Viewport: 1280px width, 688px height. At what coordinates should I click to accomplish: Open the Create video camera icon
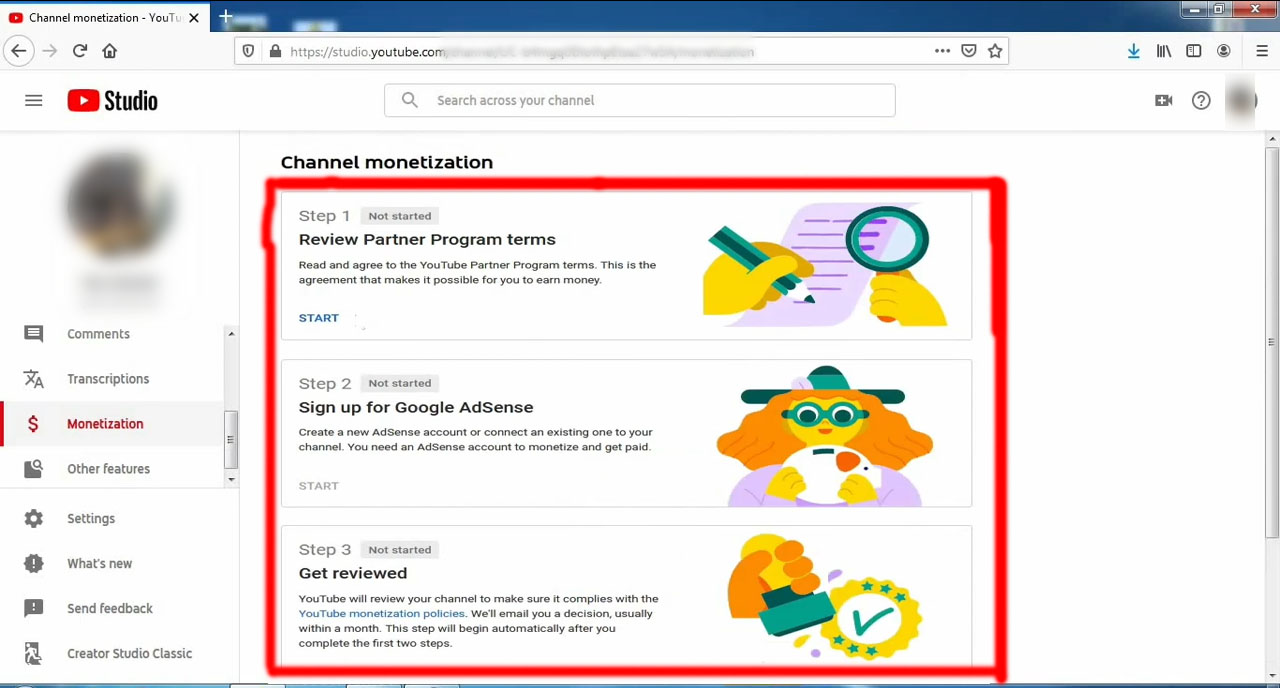(x=1163, y=100)
